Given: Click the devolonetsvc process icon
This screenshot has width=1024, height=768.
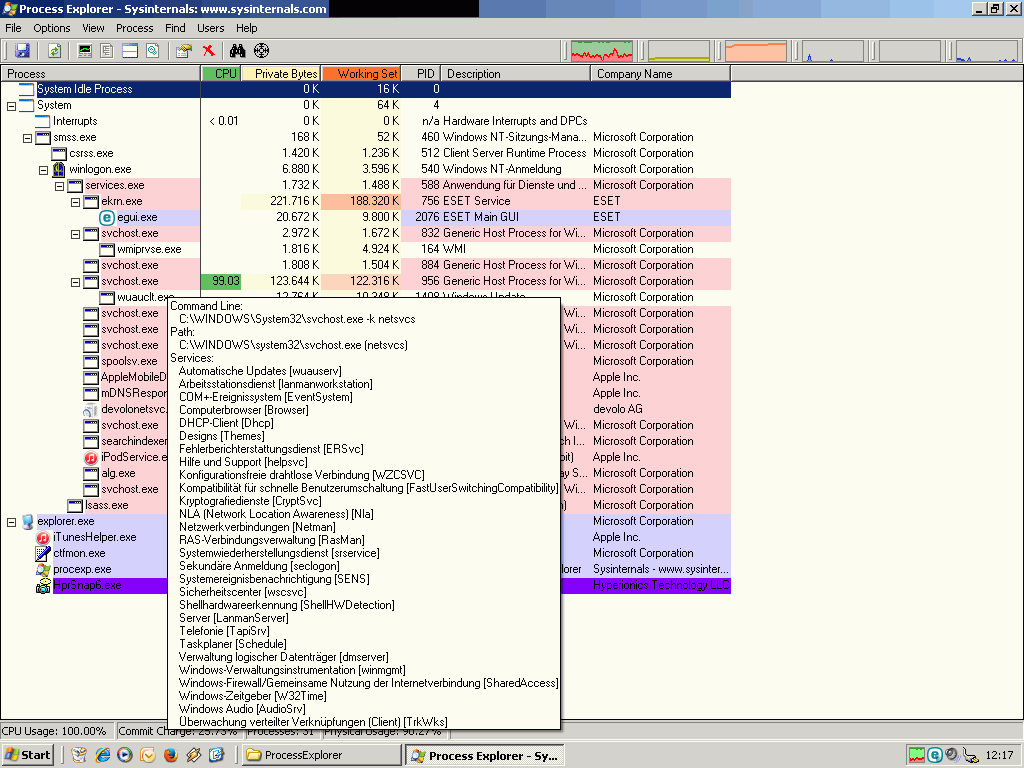Looking at the screenshot, I should click(x=91, y=409).
